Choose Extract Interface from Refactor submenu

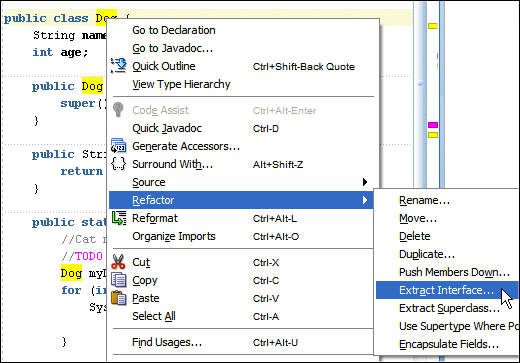[x=447, y=290]
